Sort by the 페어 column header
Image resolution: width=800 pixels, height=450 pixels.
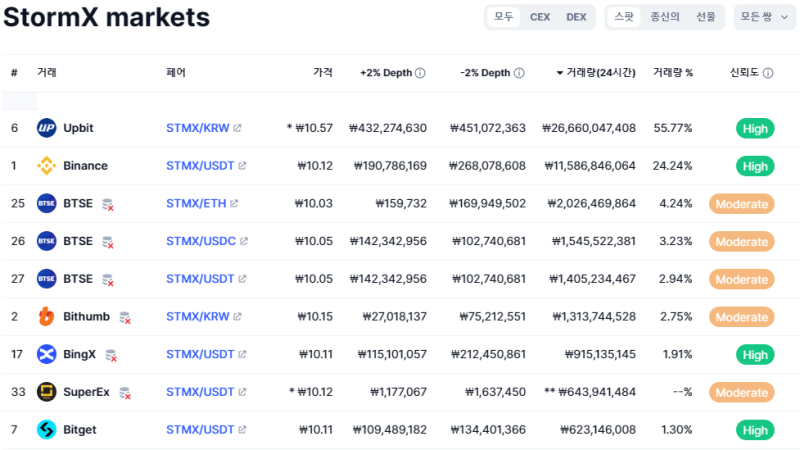click(x=176, y=73)
